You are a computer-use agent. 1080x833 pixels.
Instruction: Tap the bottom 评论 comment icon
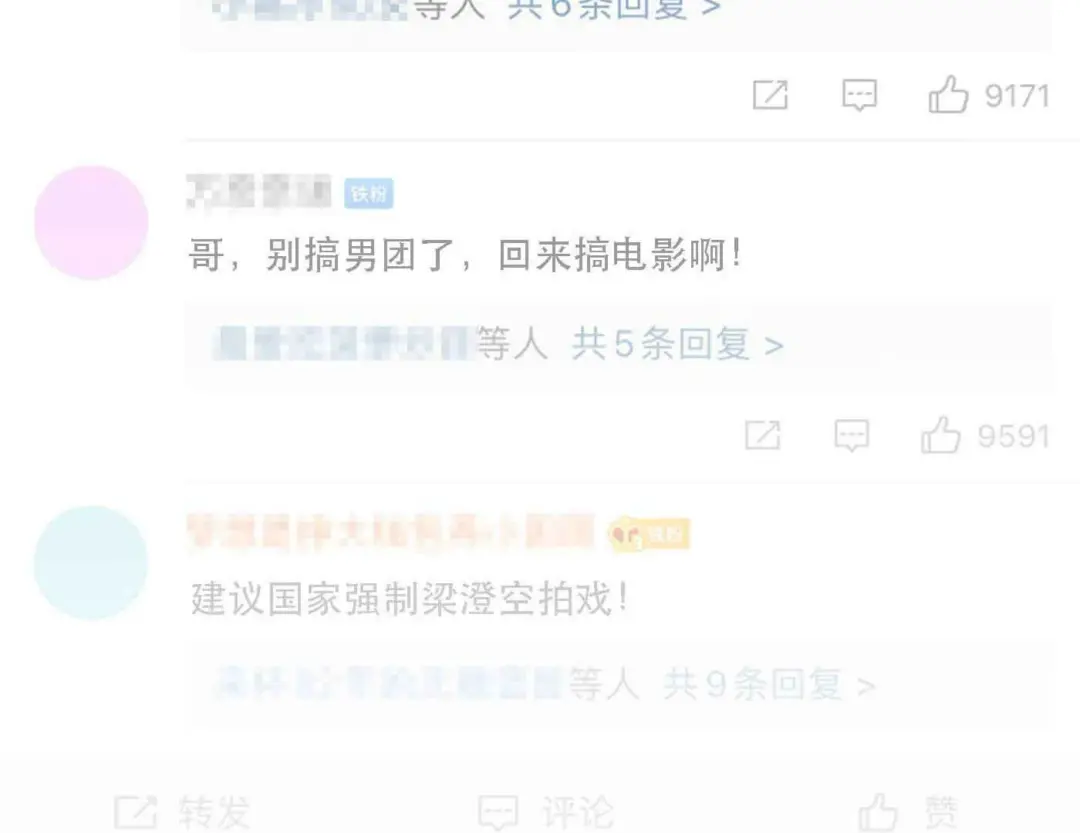(x=498, y=813)
